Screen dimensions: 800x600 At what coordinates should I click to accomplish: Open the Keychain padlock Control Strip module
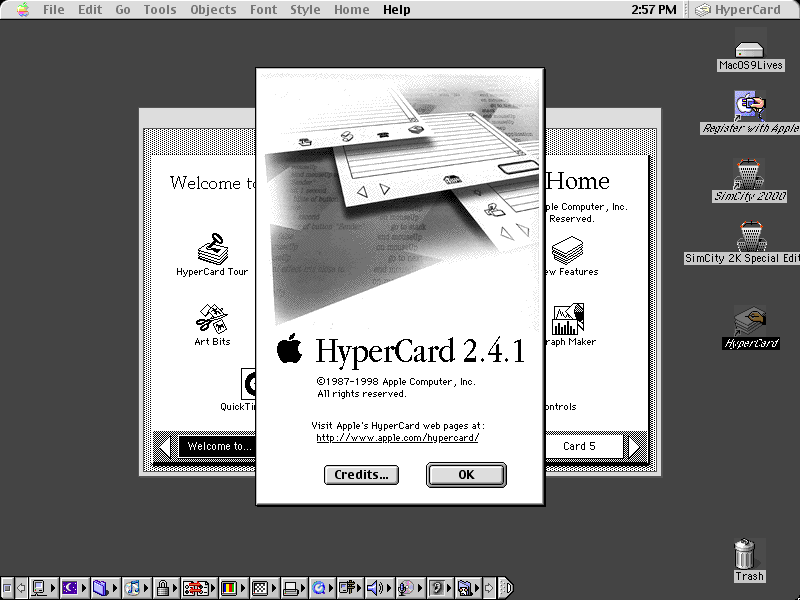point(163,588)
